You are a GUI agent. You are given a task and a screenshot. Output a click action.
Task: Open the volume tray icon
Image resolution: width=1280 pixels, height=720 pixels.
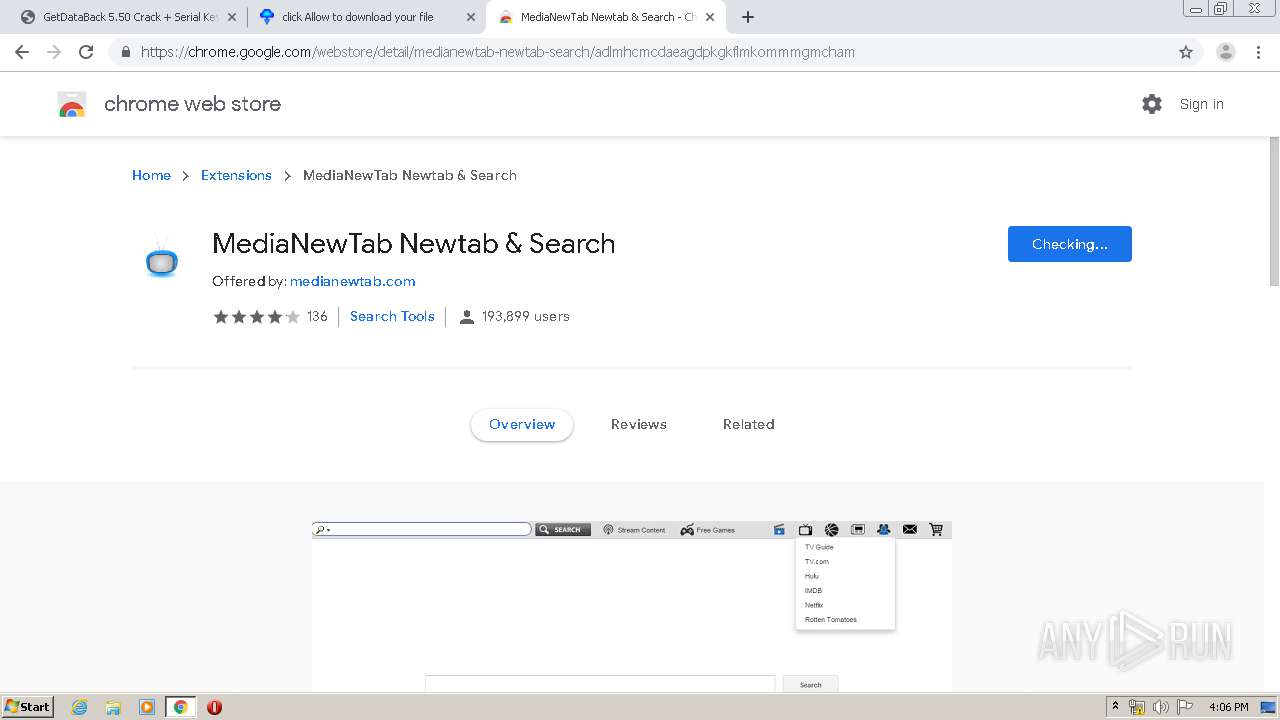tap(1160, 707)
